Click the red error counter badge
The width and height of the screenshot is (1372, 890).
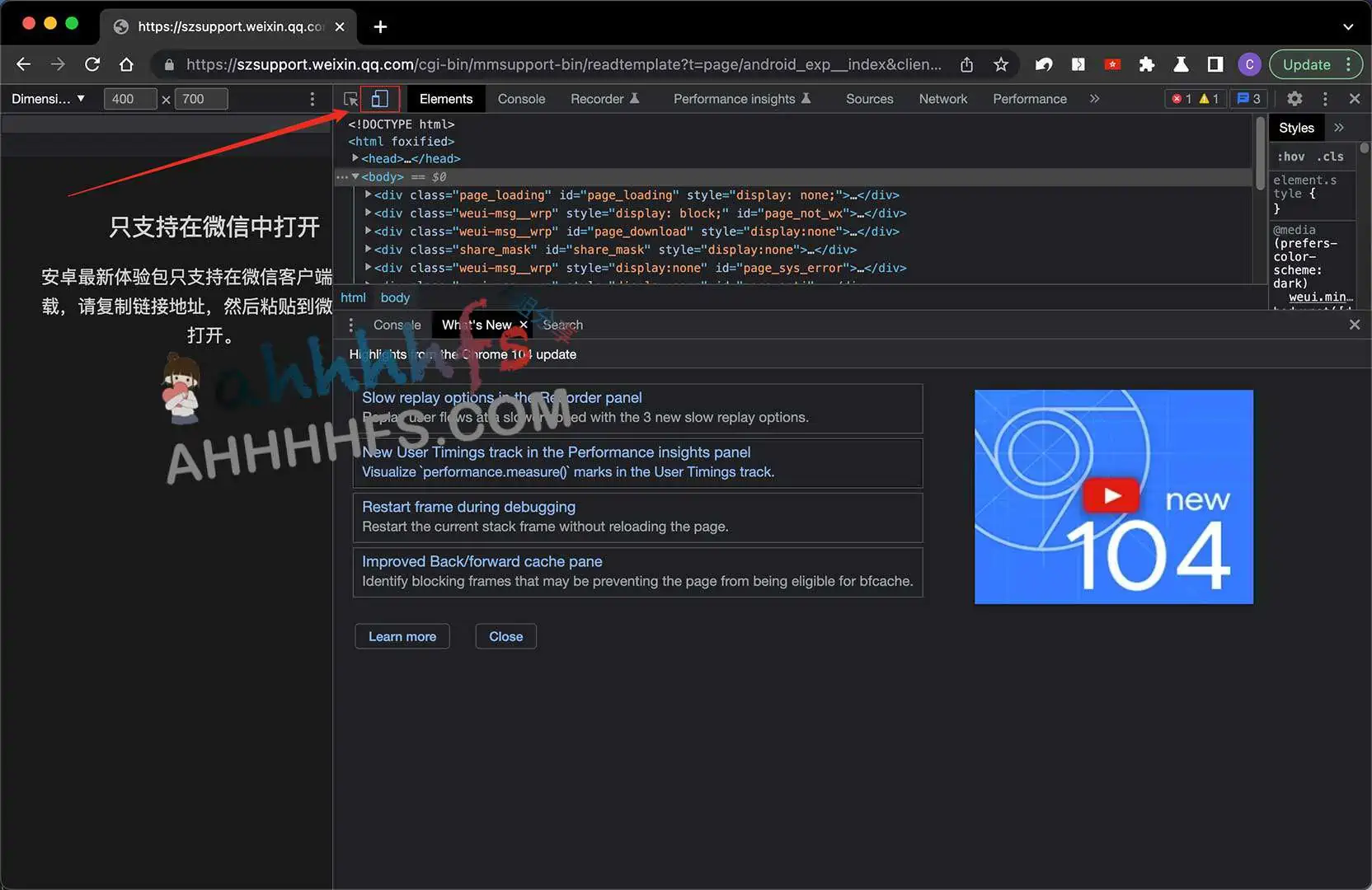pos(1182,98)
